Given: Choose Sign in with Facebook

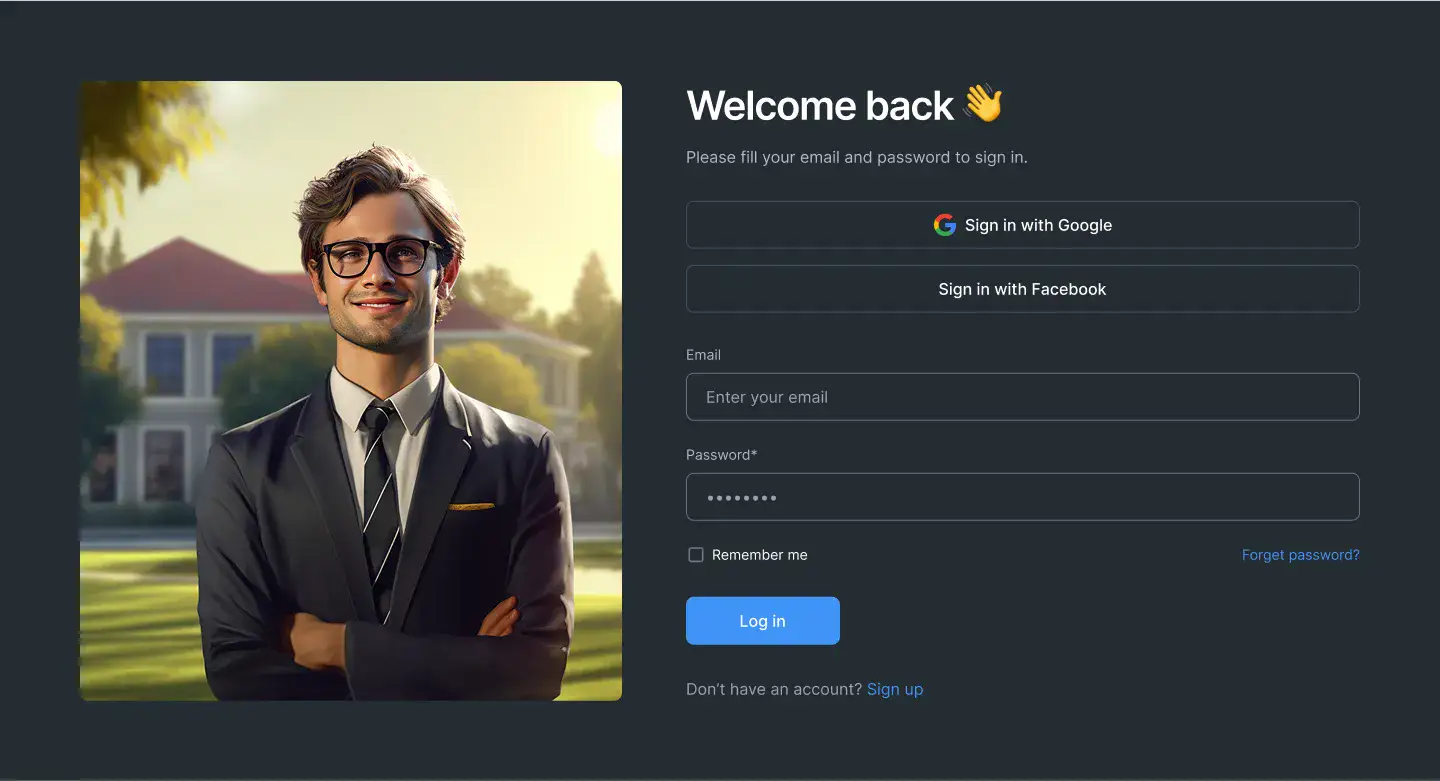Looking at the screenshot, I should 1022,289.
